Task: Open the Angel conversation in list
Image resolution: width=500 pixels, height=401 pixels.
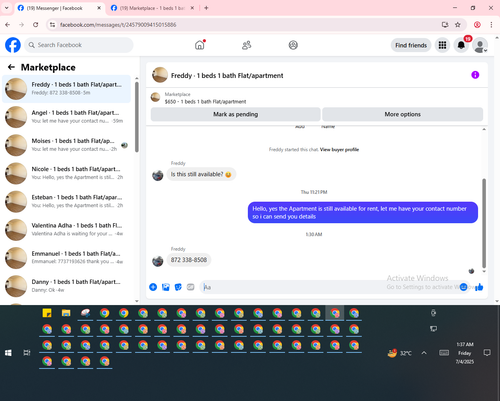Action: point(66,117)
